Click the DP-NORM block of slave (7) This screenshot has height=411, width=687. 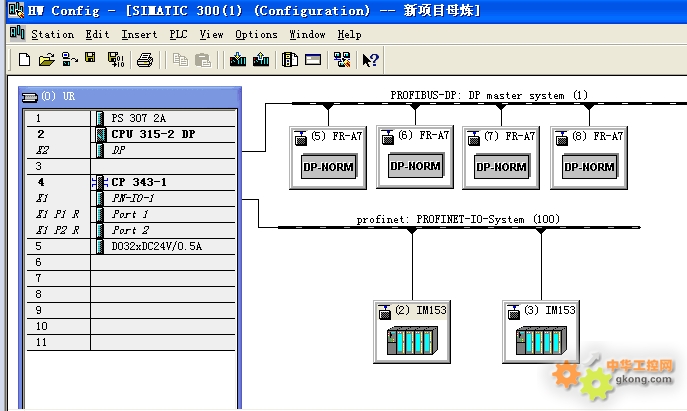[x=501, y=167]
